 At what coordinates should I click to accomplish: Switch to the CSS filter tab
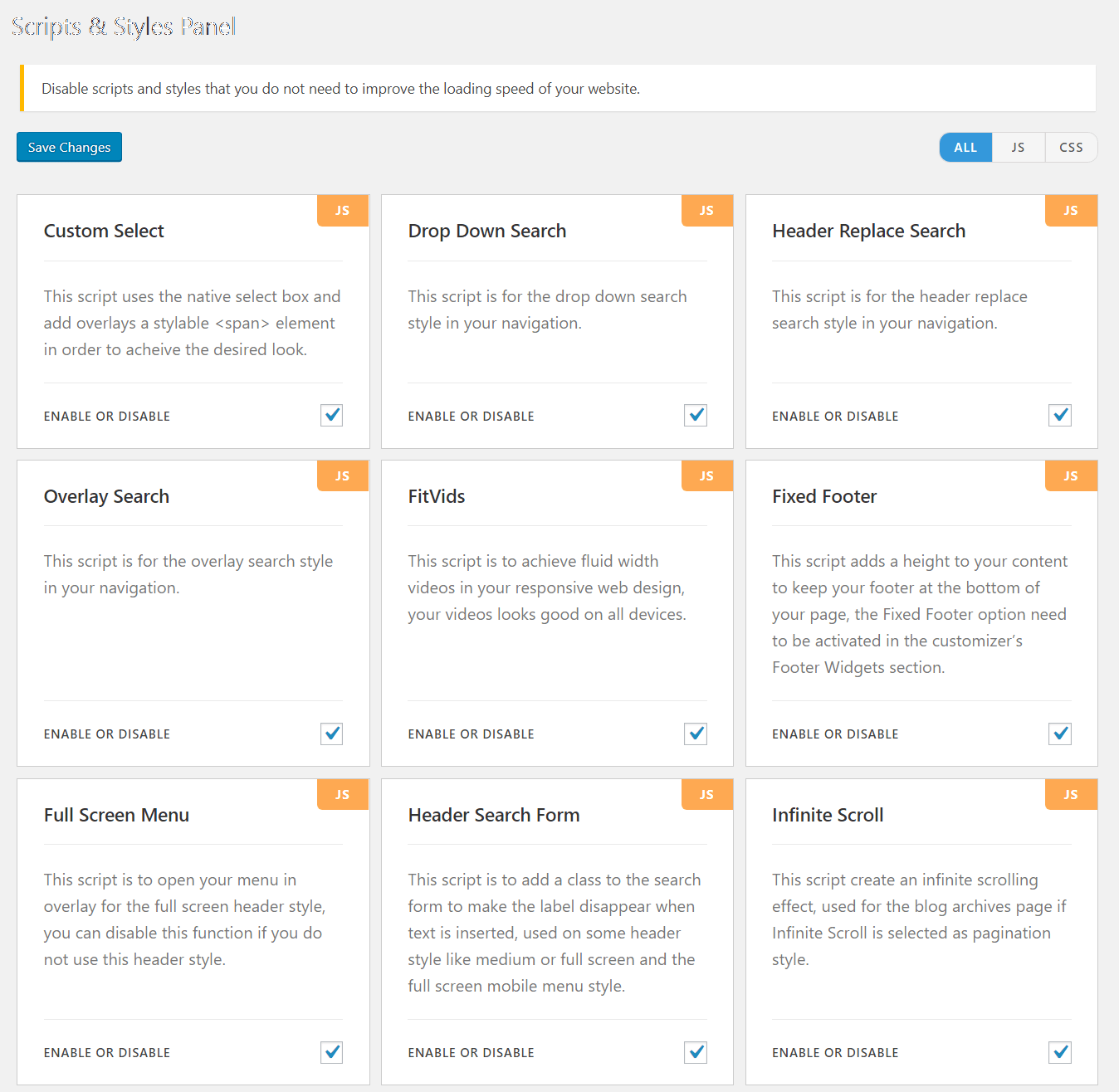point(1071,147)
